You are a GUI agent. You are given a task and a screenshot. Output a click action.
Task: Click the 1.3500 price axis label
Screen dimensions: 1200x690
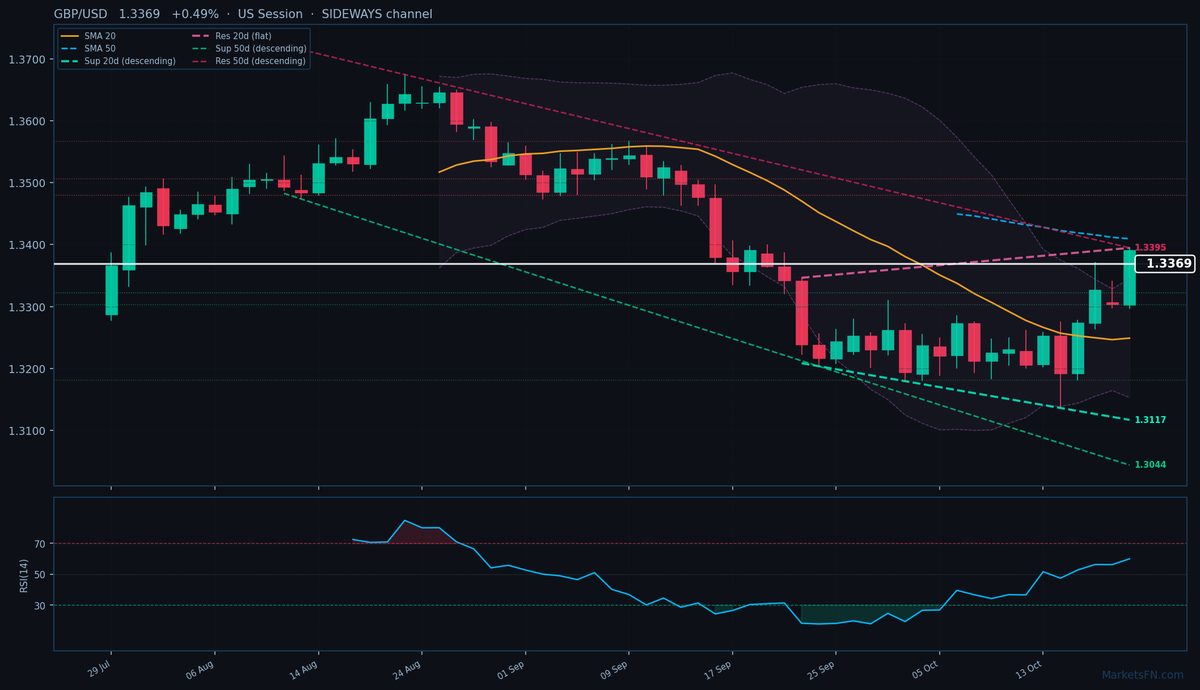(28, 184)
